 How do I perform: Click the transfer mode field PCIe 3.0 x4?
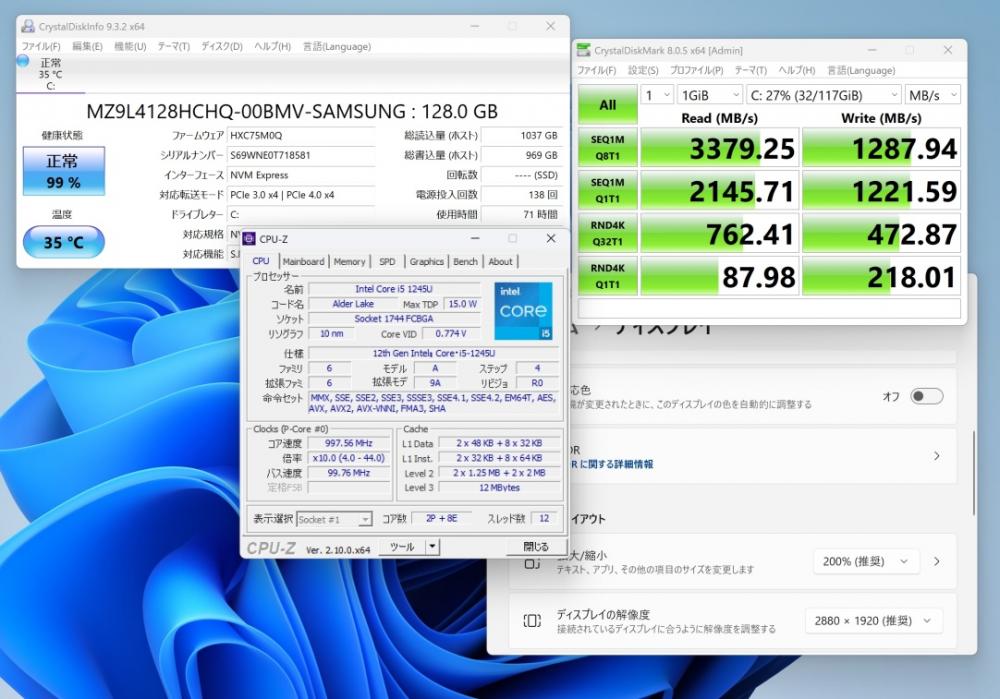pyautogui.click(x=301, y=195)
